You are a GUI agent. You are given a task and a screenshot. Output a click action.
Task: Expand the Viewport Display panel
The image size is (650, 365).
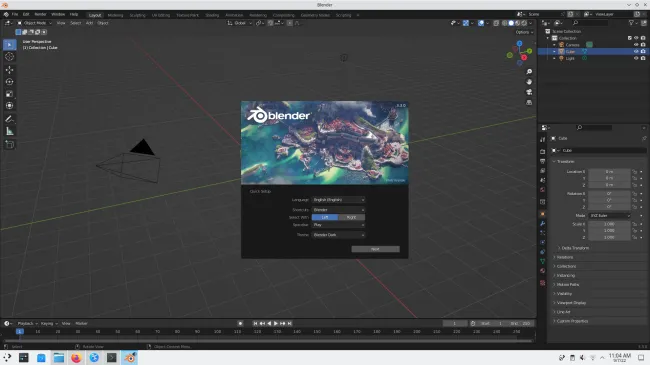(x=571, y=303)
